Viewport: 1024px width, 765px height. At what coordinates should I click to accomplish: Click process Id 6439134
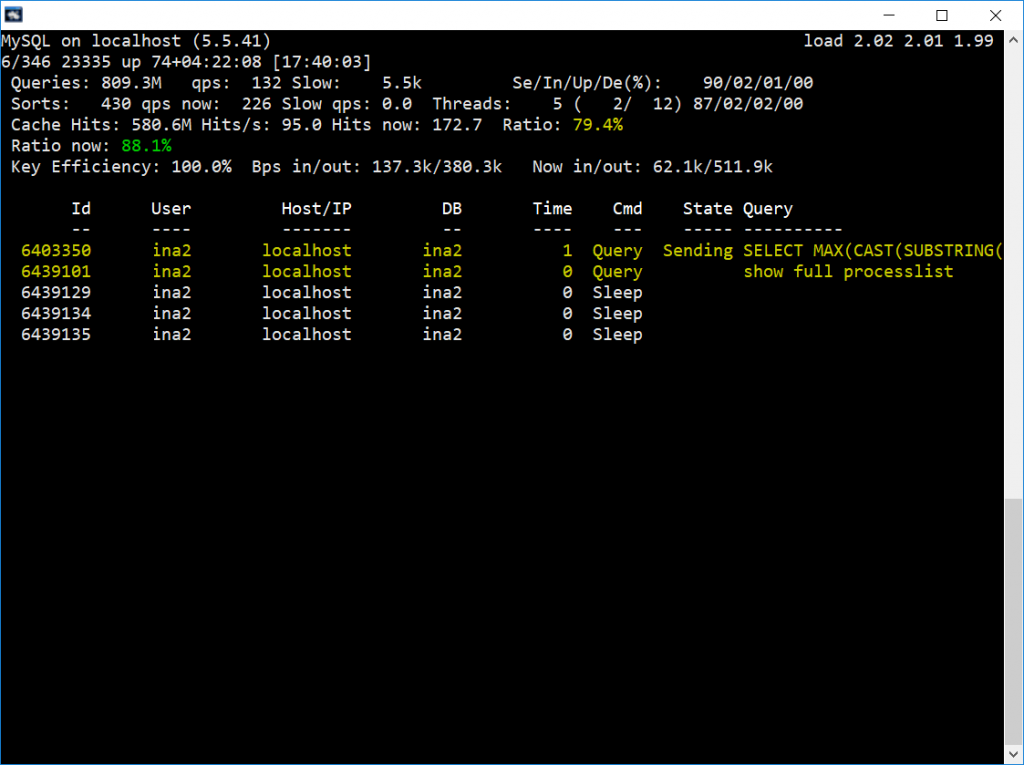pyautogui.click(x=56, y=314)
